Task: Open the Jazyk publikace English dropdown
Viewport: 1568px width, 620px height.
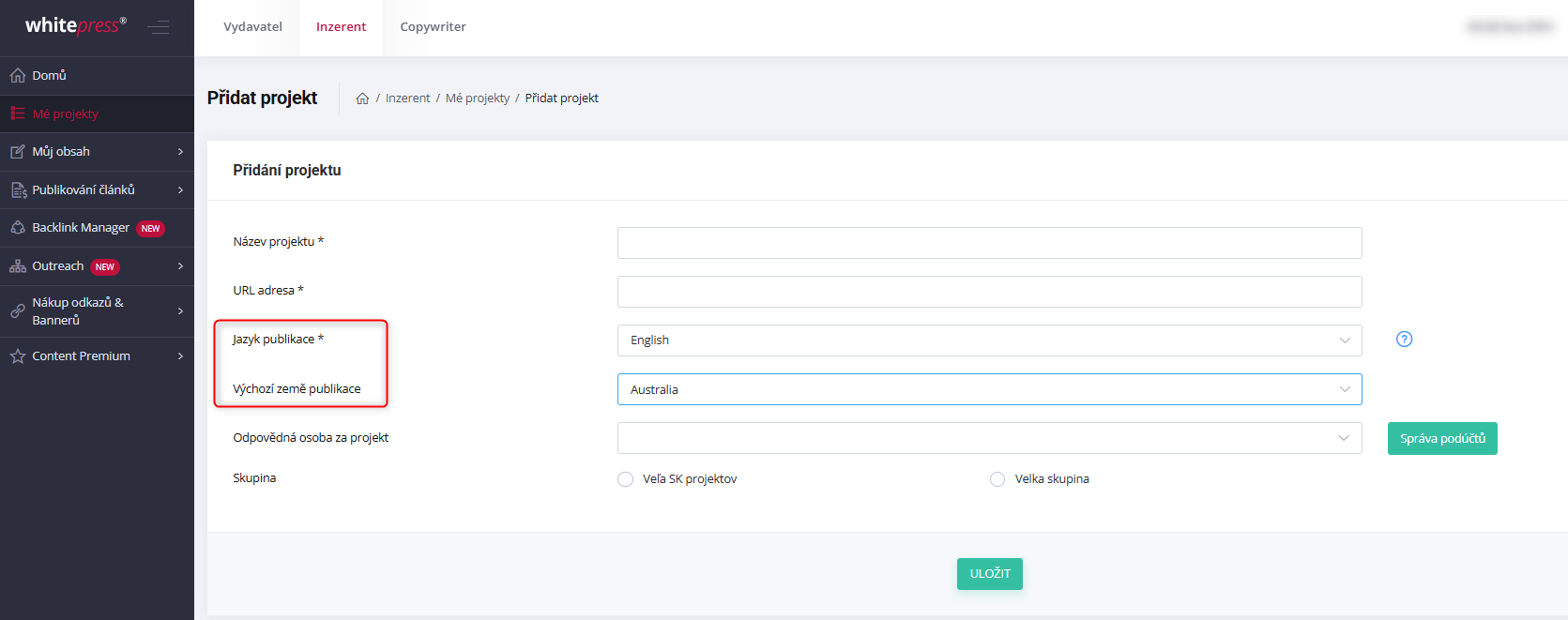Action: [989, 340]
